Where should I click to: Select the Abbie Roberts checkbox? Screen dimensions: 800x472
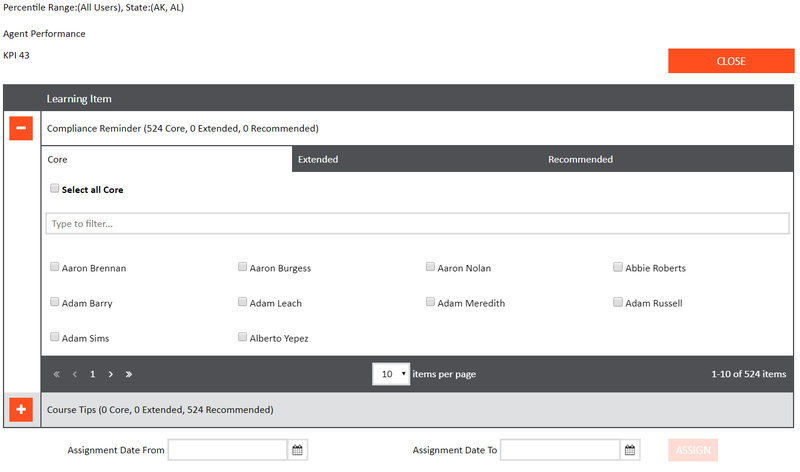tap(618, 267)
